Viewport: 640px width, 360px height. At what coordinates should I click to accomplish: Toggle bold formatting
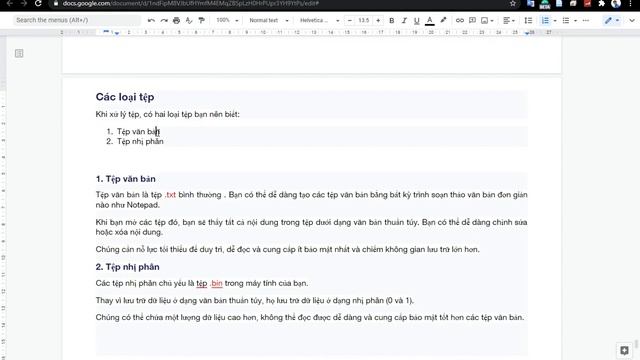click(x=391, y=20)
